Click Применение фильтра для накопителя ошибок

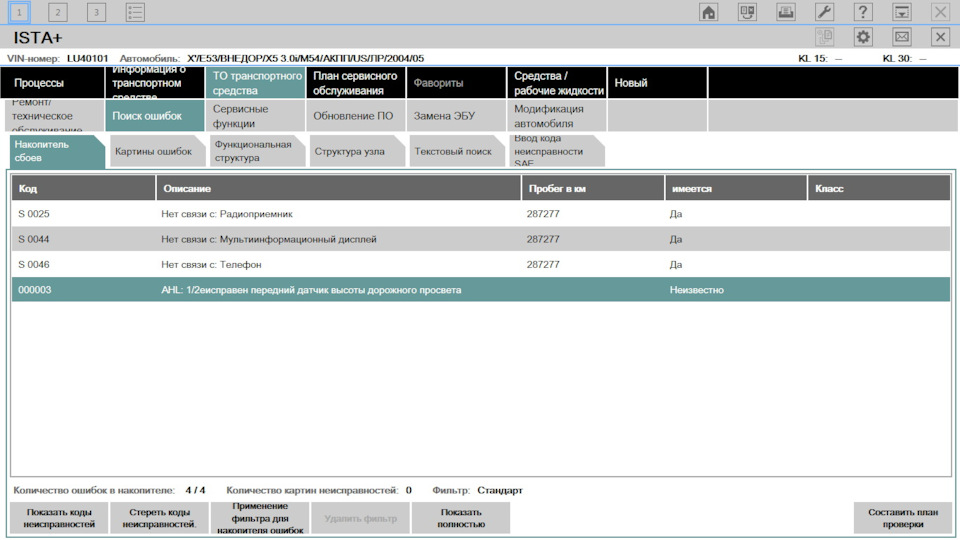click(260, 518)
